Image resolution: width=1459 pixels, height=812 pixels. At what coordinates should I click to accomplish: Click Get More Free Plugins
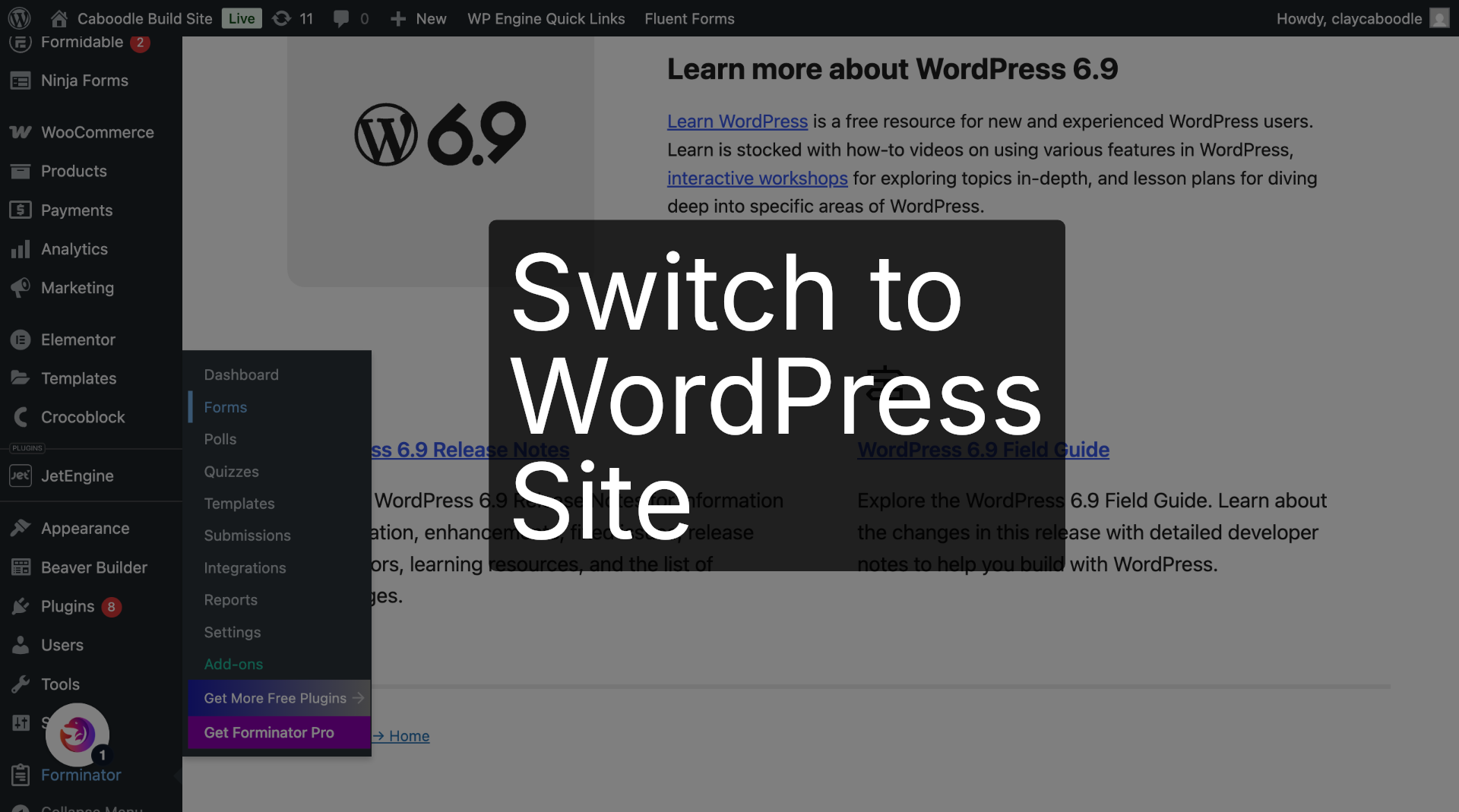pos(280,698)
